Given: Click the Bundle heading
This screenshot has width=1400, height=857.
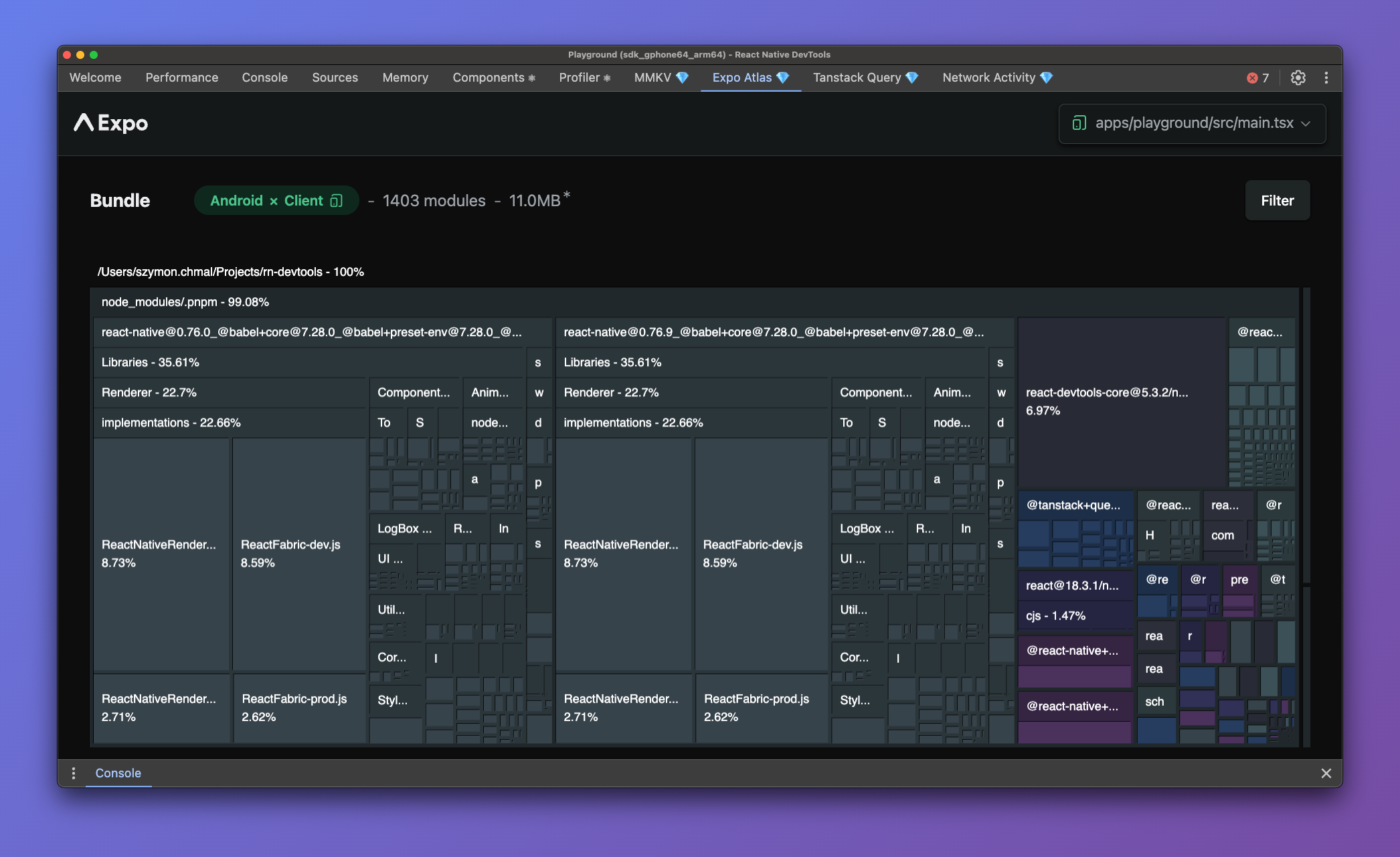Looking at the screenshot, I should point(120,201).
